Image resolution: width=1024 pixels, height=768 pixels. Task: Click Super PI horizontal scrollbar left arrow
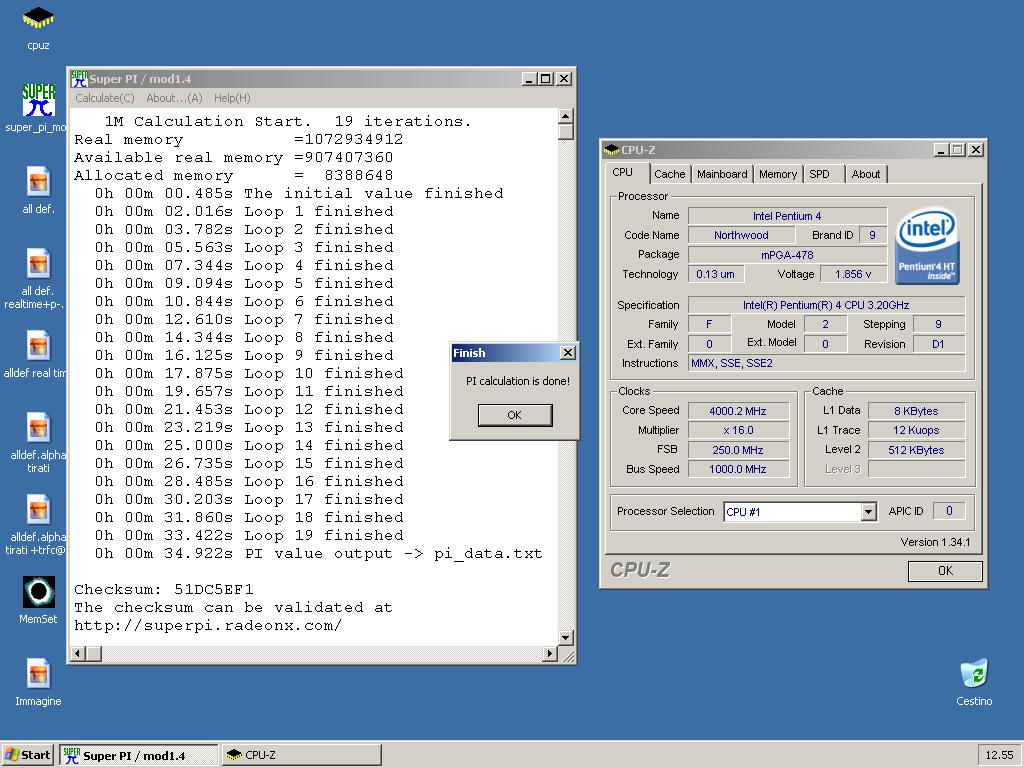[78, 653]
